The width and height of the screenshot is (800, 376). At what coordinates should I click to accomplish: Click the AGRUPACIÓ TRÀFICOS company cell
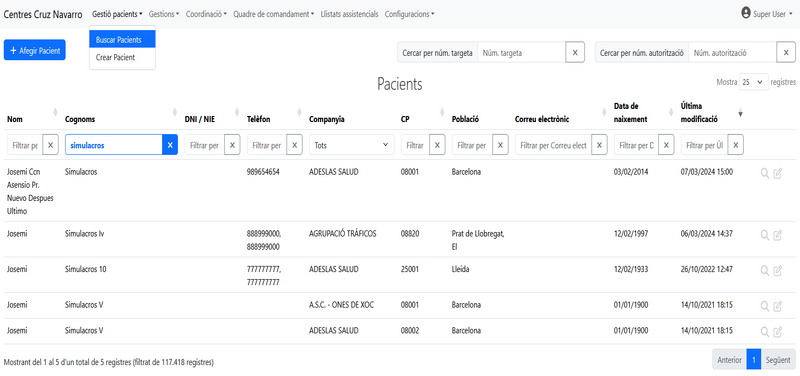(x=343, y=234)
